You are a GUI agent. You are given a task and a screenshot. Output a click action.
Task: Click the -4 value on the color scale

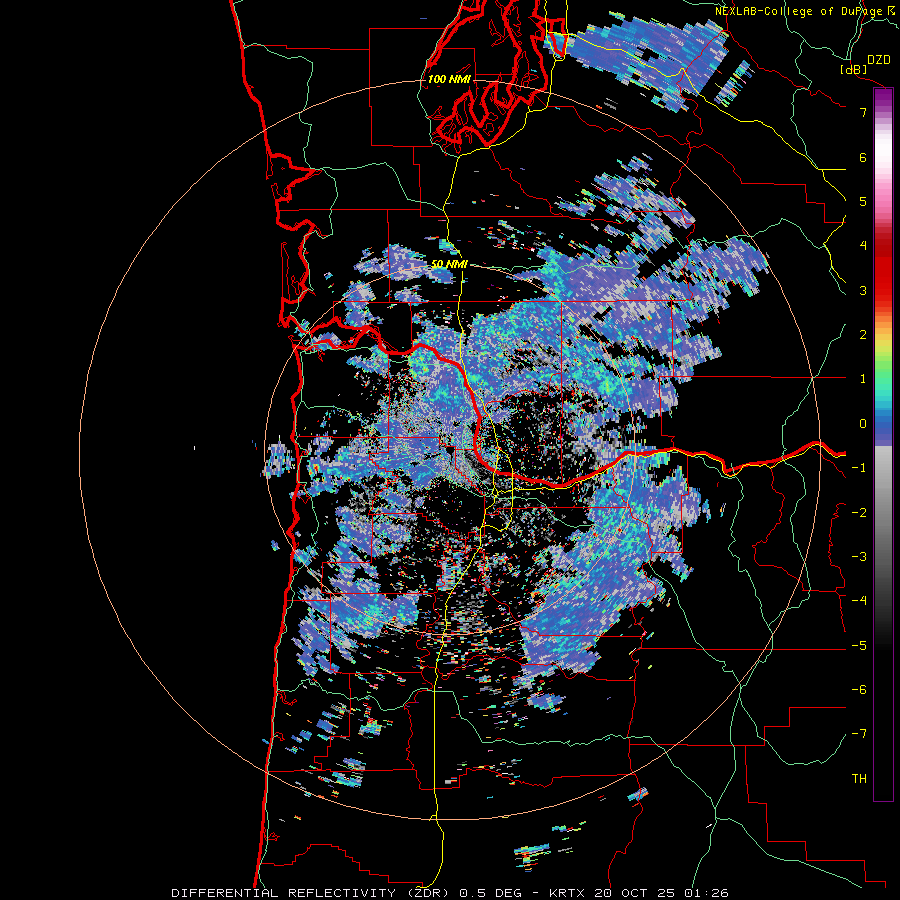click(x=859, y=601)
